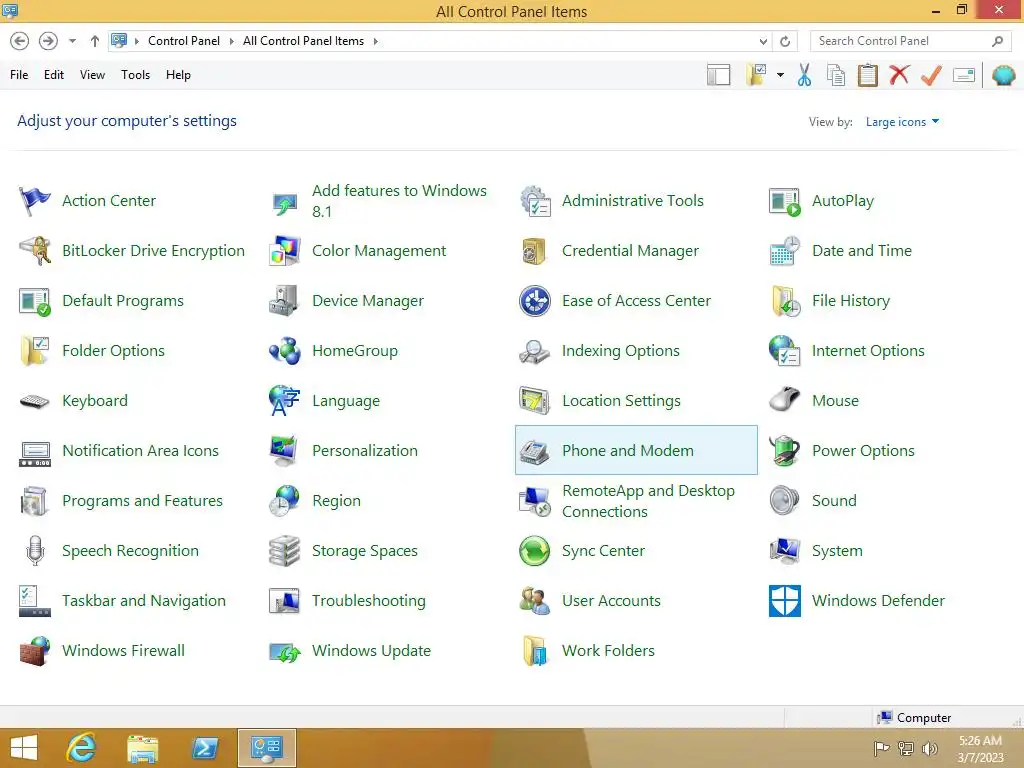Viewport: 1024px width, 768px height.
Task: Open the File menu
Action: [x=19, y=75]
